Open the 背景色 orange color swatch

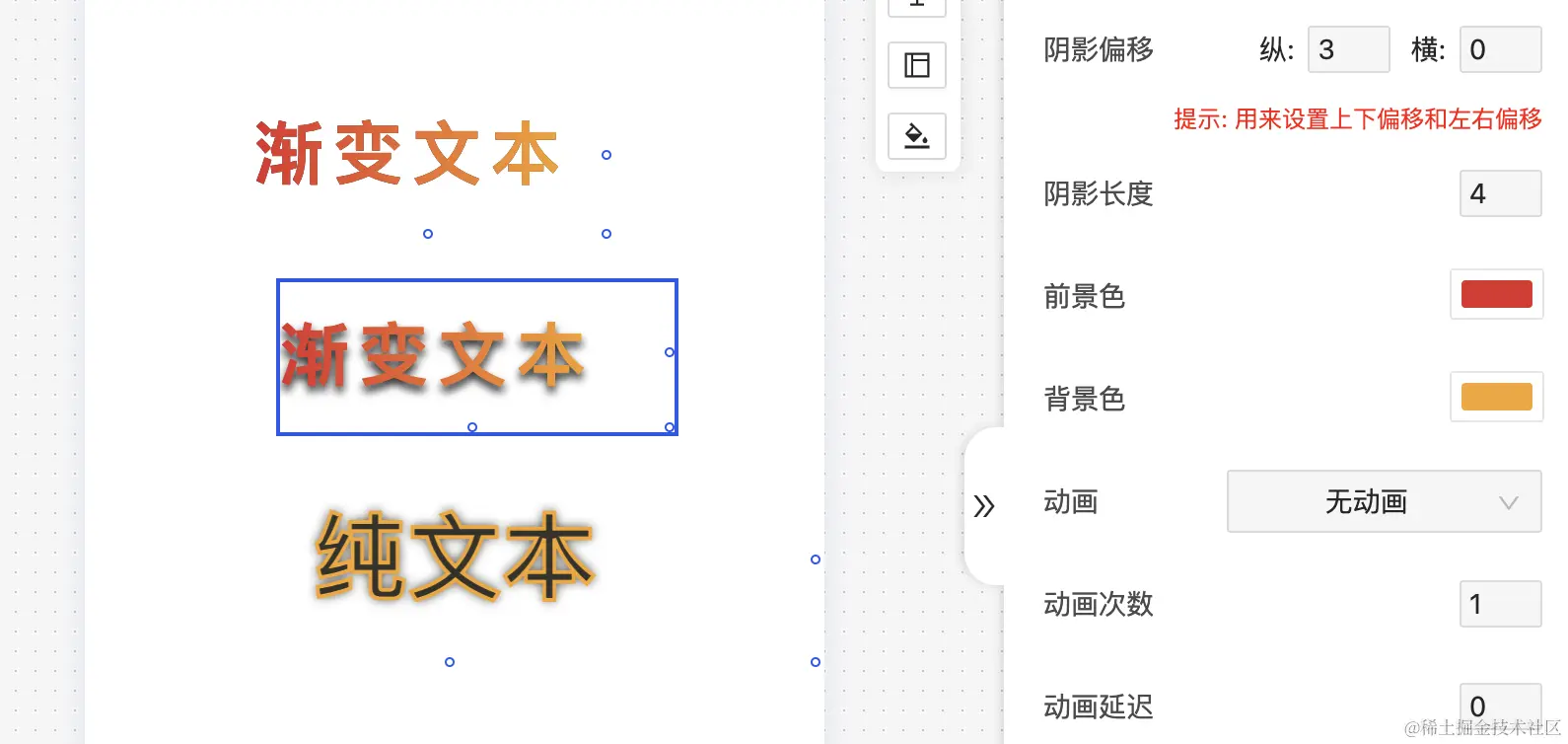point(1496,397)
